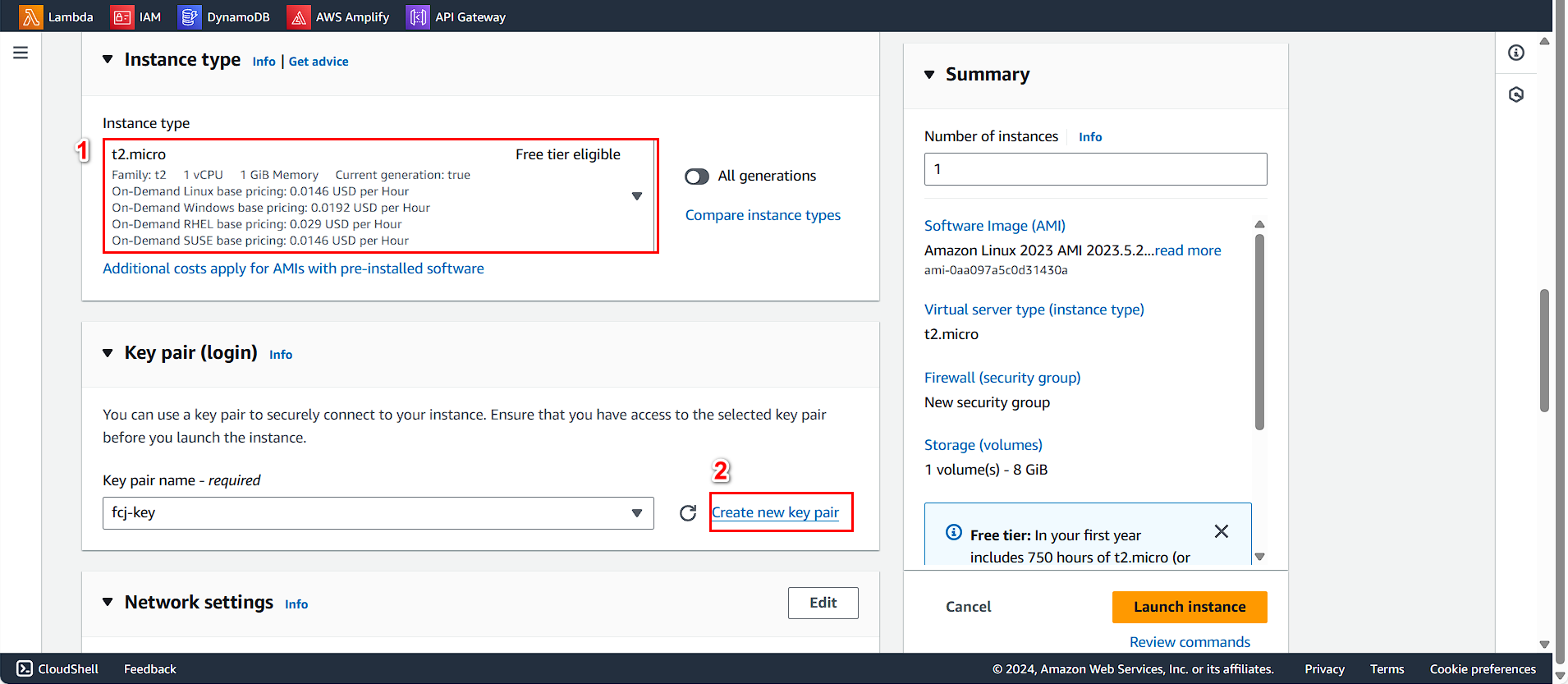The height and width of the screenshot is (684, 1568).
Task: Select the ami-0aa097a5c0d31430a text
Action: click(996, 270)
